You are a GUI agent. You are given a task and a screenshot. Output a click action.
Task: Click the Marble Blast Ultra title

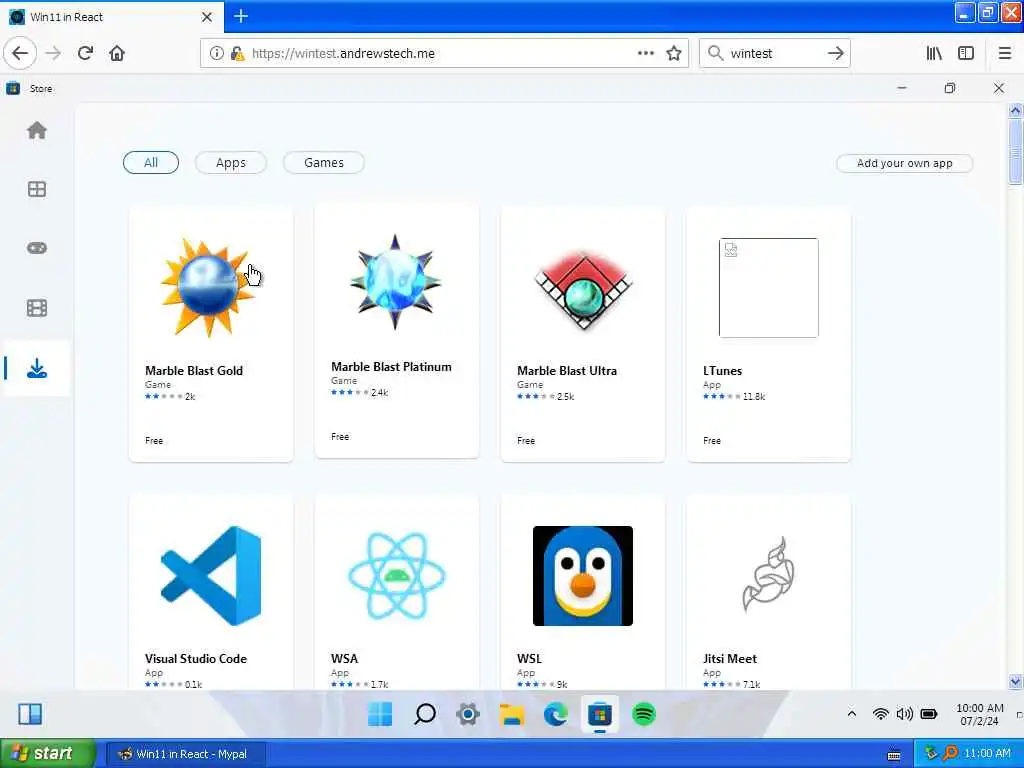567,370
